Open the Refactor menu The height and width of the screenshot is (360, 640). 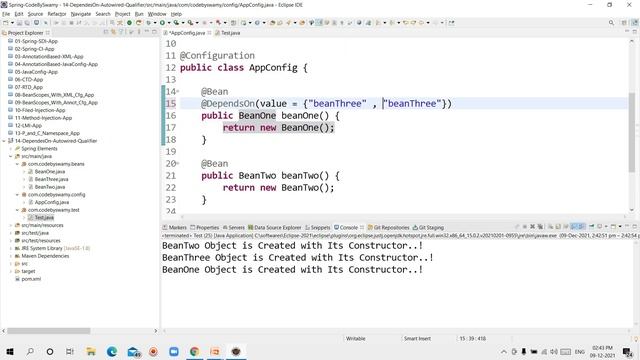(x=57, y=14)
